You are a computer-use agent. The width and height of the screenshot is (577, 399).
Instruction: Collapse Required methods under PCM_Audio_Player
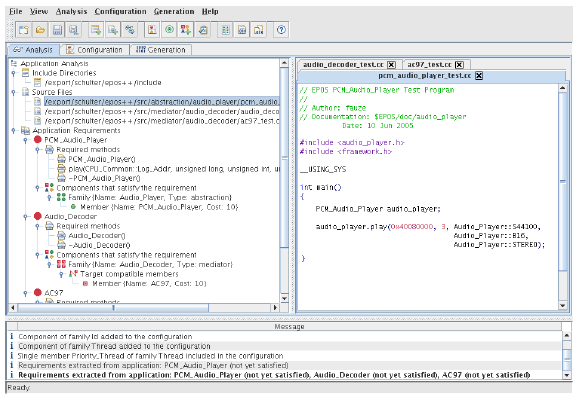[x=37, y=149]
